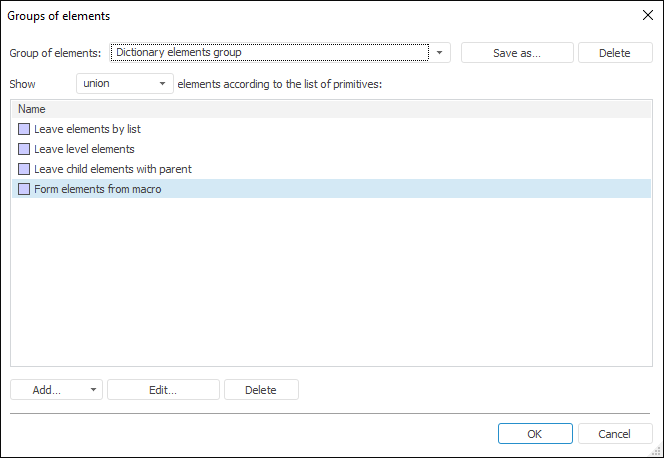Edit the selected primitive

pyautogui.click(x=162, y=390)
